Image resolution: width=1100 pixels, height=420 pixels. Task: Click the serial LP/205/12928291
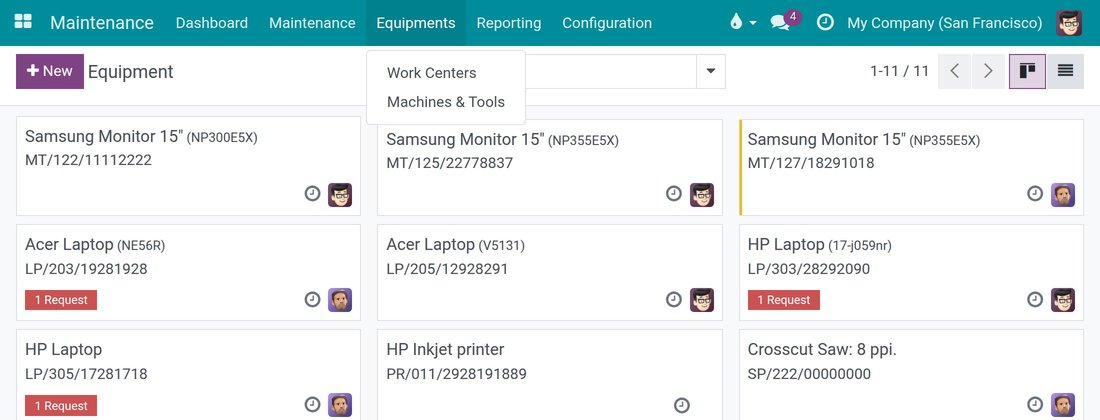click(447, 269)
